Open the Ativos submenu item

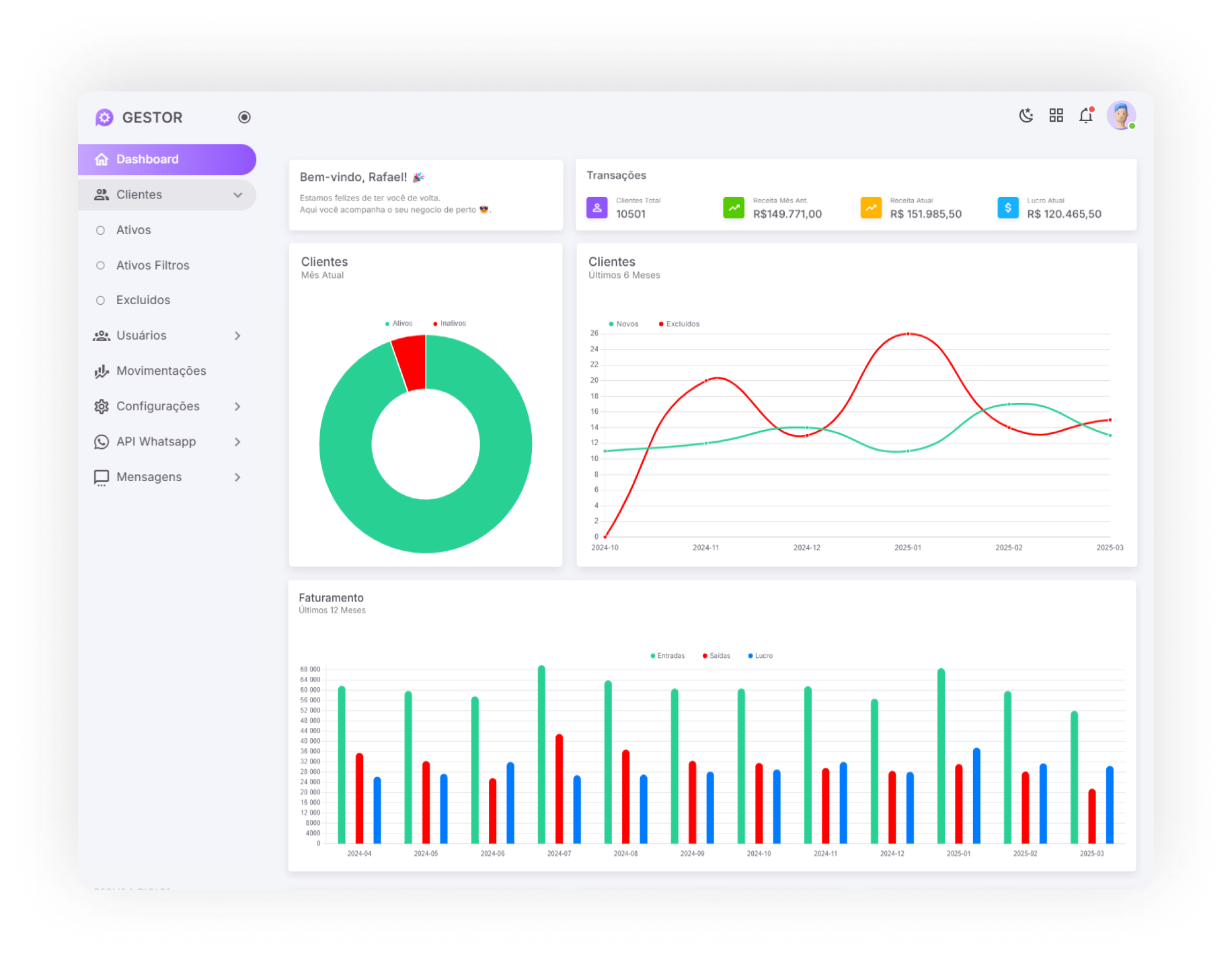(133, 230)
